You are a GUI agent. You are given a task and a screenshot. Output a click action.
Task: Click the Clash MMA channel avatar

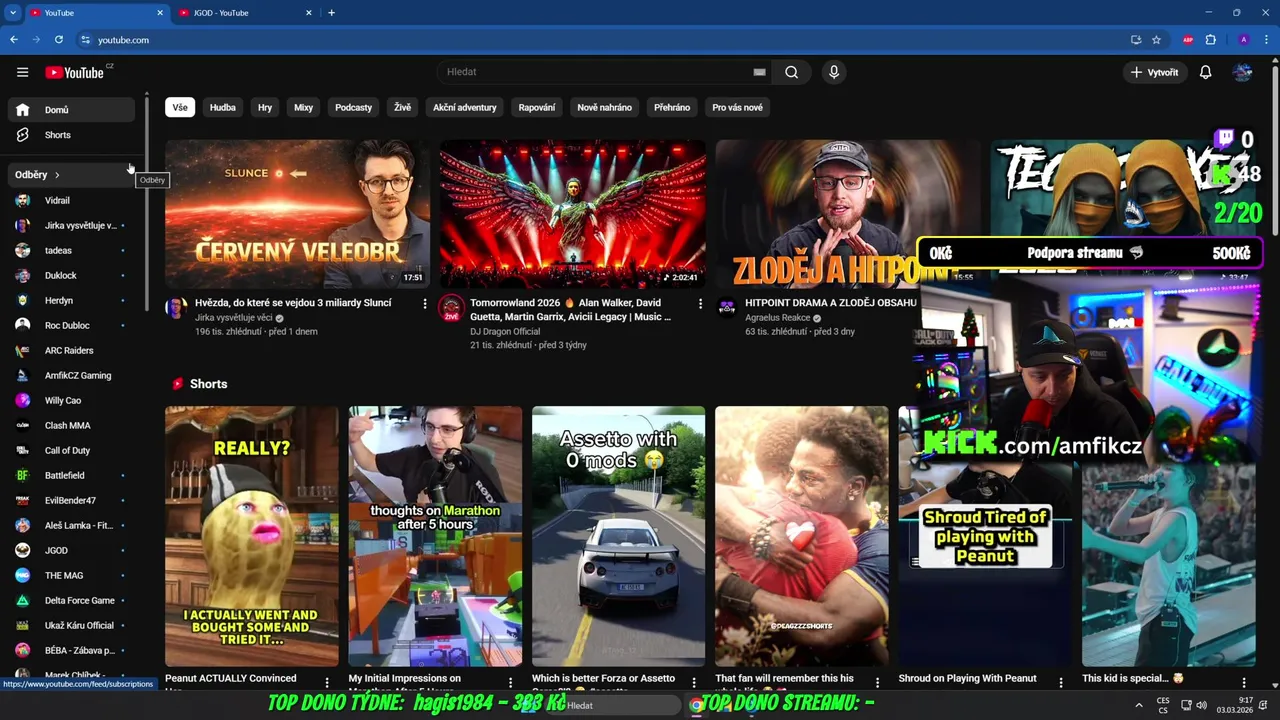click(x=22, y=425)
